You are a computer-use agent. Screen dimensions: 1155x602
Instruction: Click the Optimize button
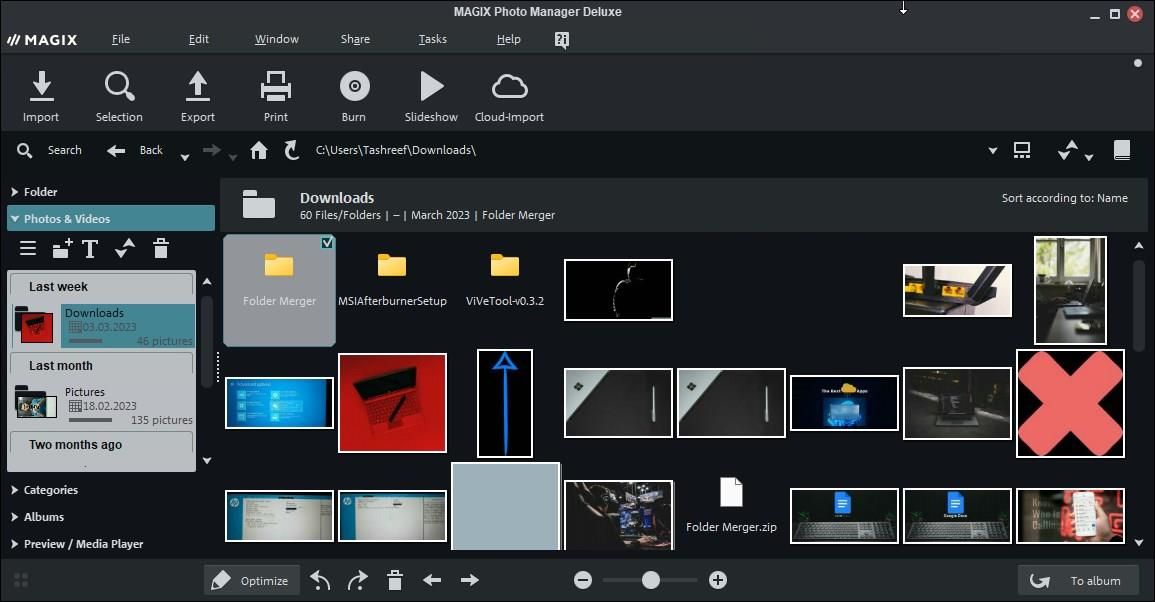(x=251, y=581)
